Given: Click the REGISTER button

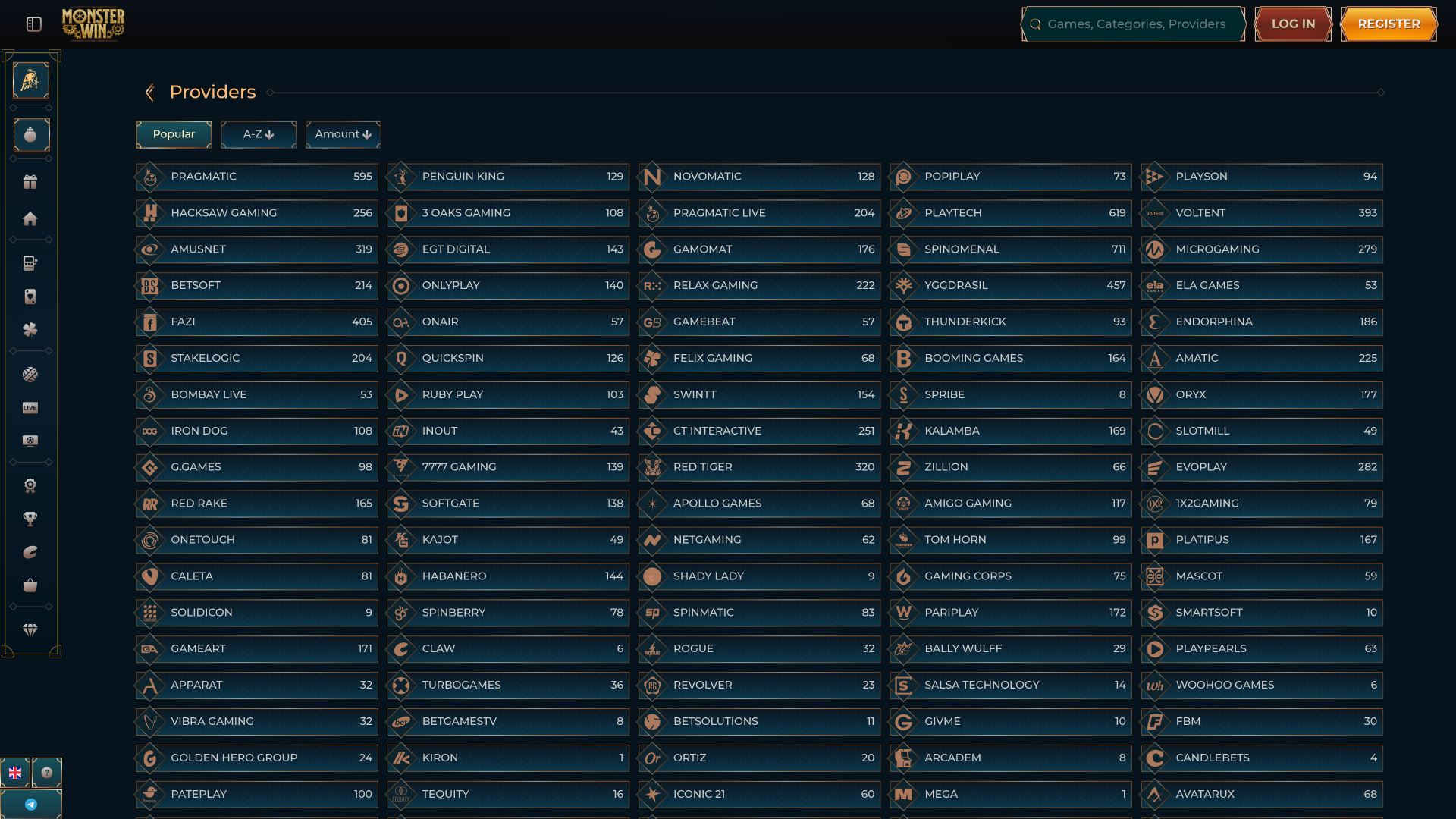Looking at the screenshot, I should point(1389,24).
